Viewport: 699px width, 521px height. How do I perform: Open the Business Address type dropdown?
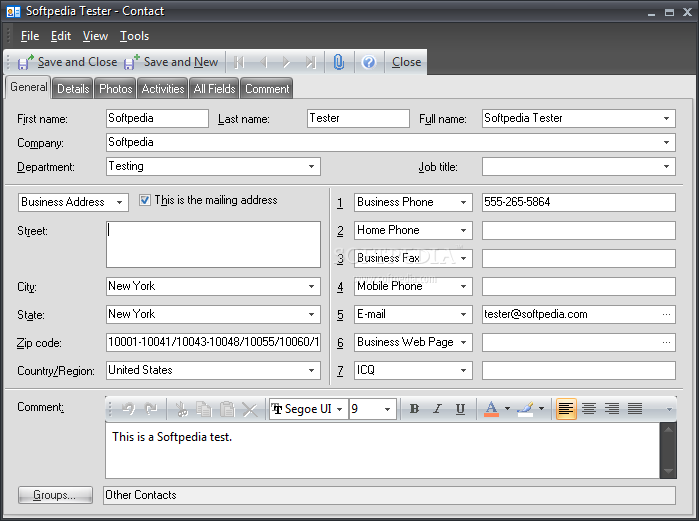click(119, 202)
